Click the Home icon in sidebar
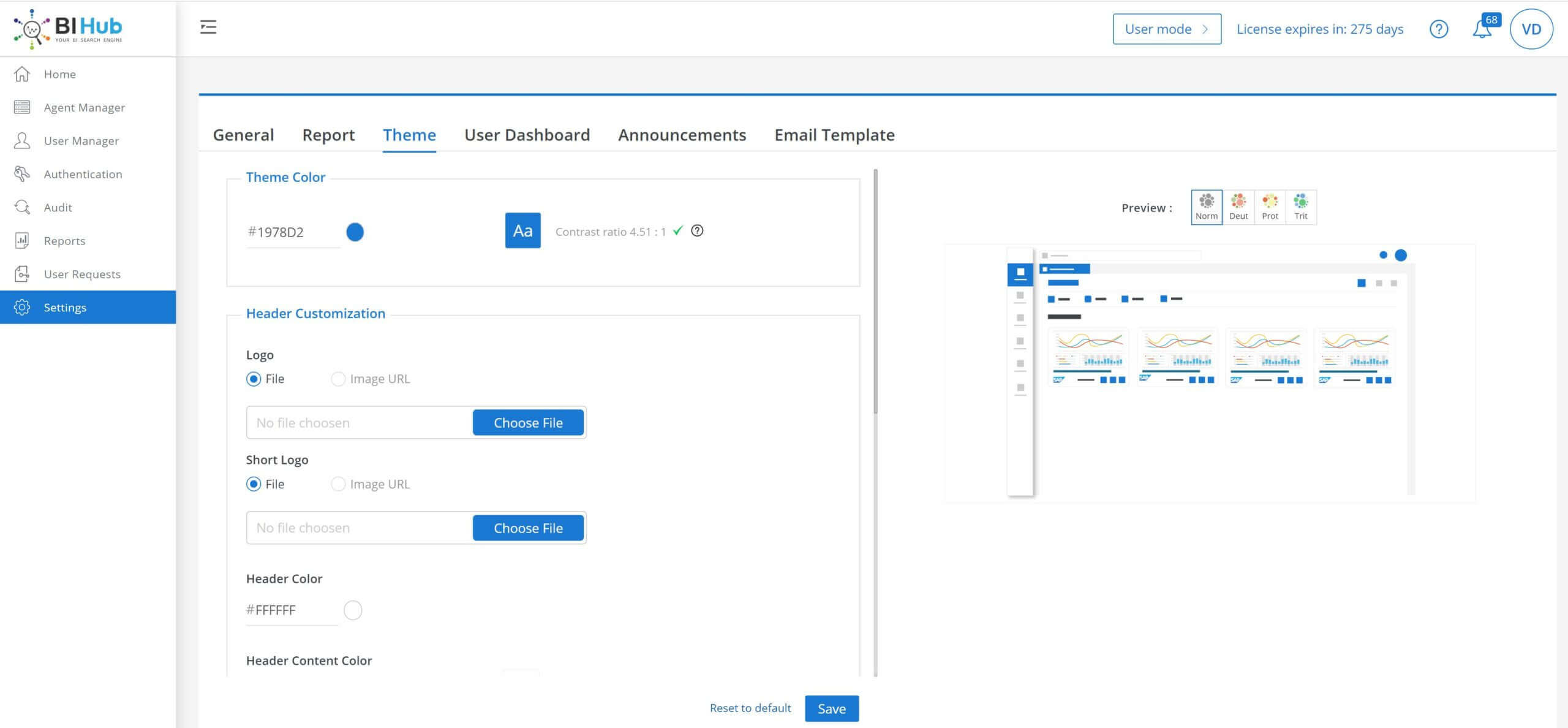1568x728 pixels. coord(22,74)
